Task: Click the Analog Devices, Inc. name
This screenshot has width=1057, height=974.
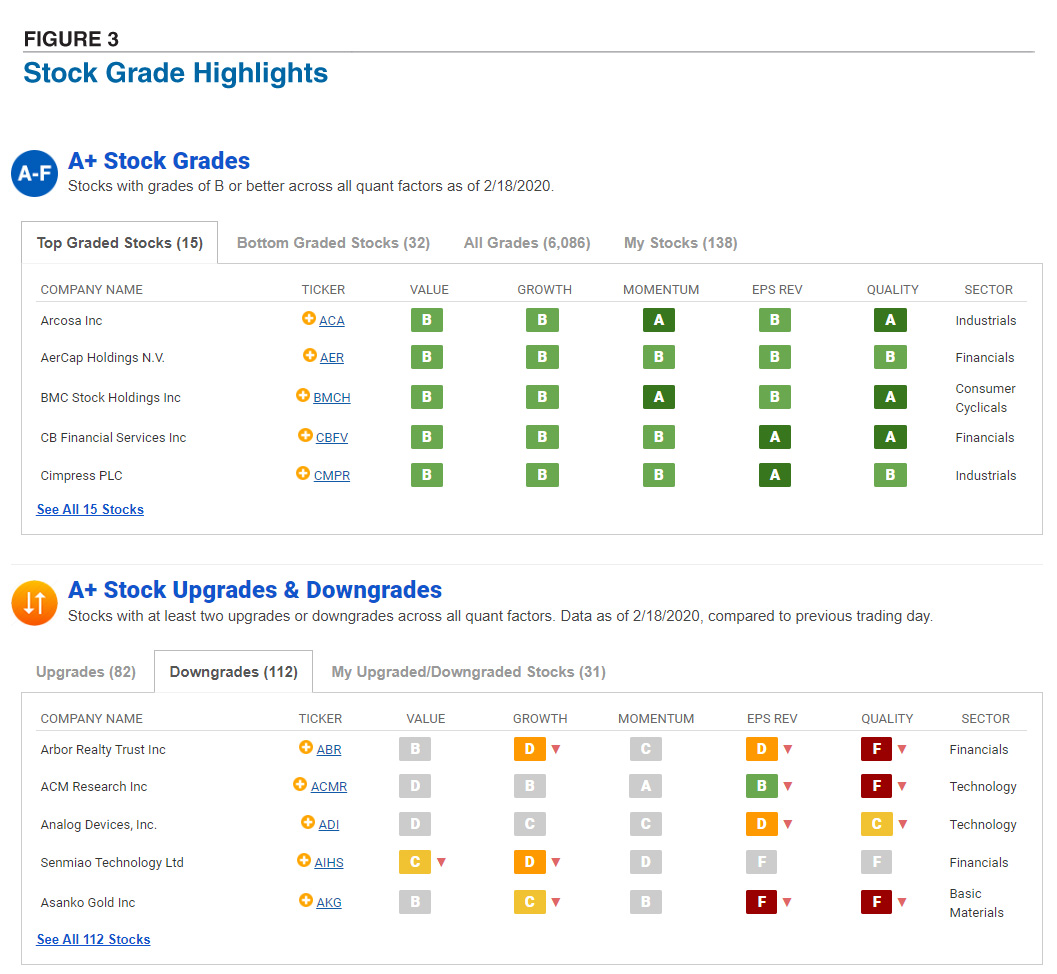Action: pyautogui.click(x=98, y=824)
